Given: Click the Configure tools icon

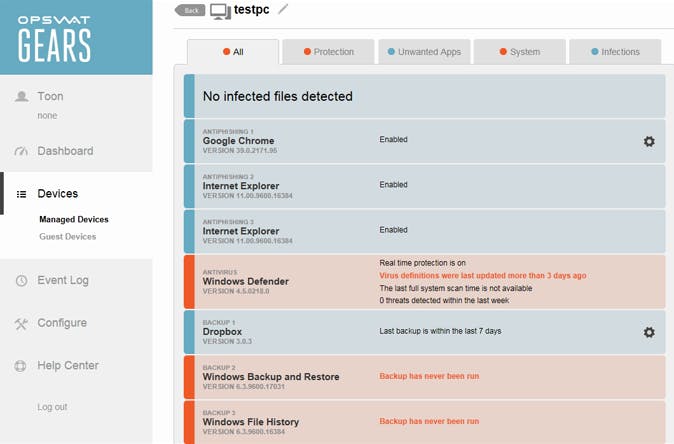Looking at the screenshot, I should [21, 323].
